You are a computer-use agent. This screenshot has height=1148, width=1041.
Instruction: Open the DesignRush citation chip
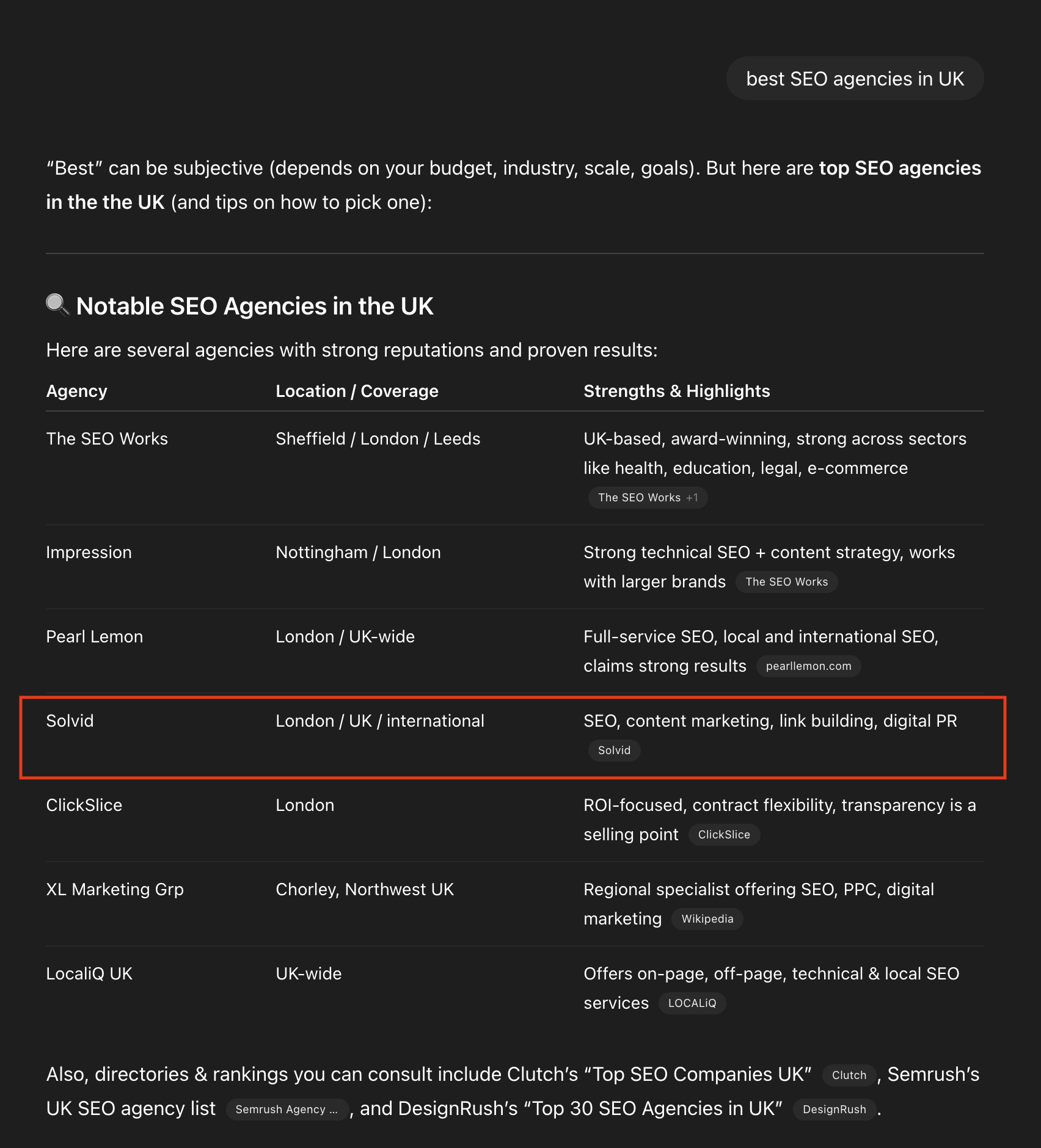tap(834, 1110)
